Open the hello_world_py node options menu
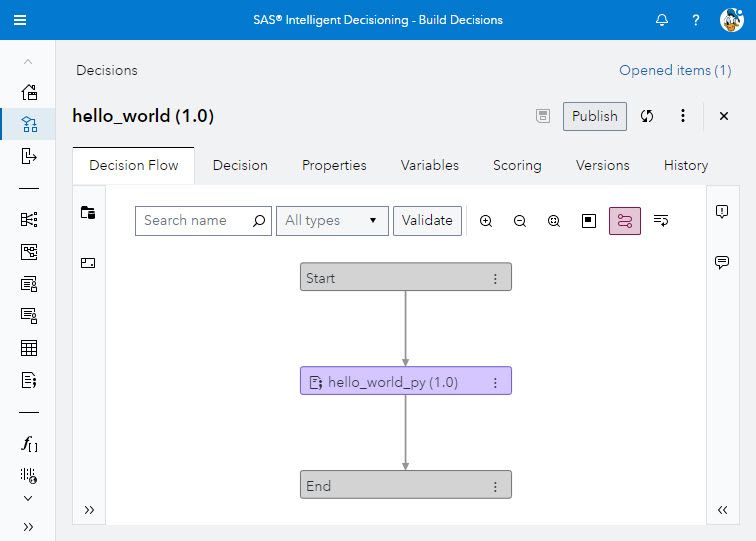 [x=495, y=382]
